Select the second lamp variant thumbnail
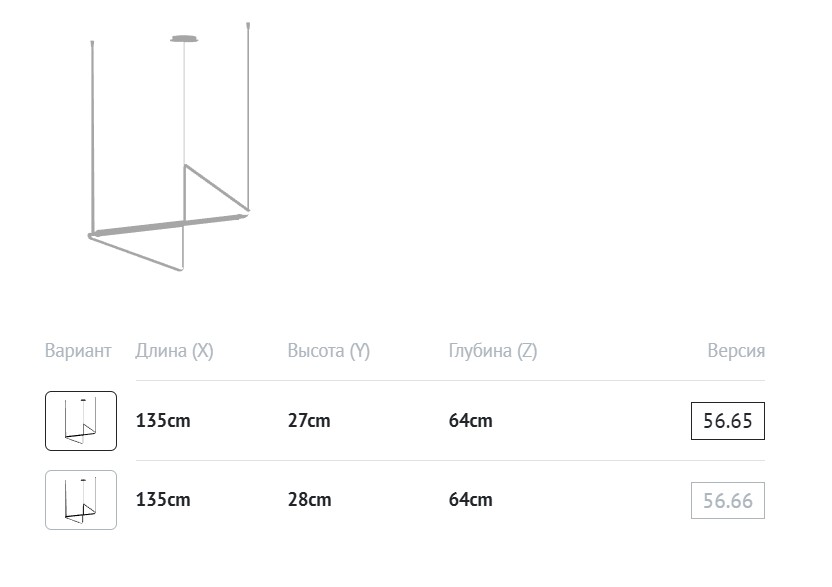The width and height of the screenshot is (832, 587). 81,500
